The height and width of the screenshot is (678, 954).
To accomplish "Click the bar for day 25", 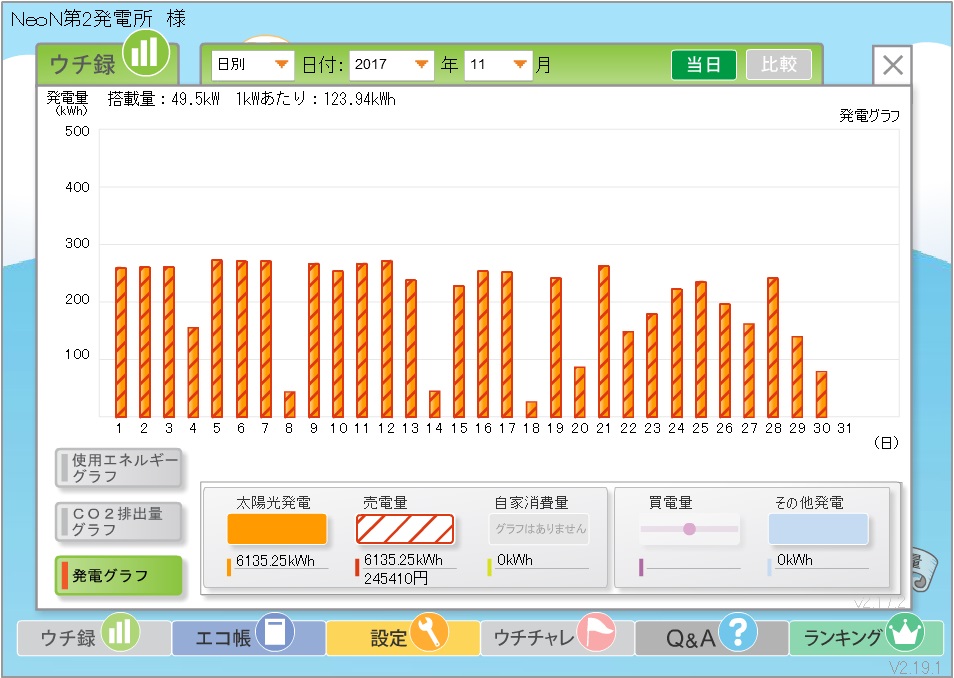I will click(700, 349).
